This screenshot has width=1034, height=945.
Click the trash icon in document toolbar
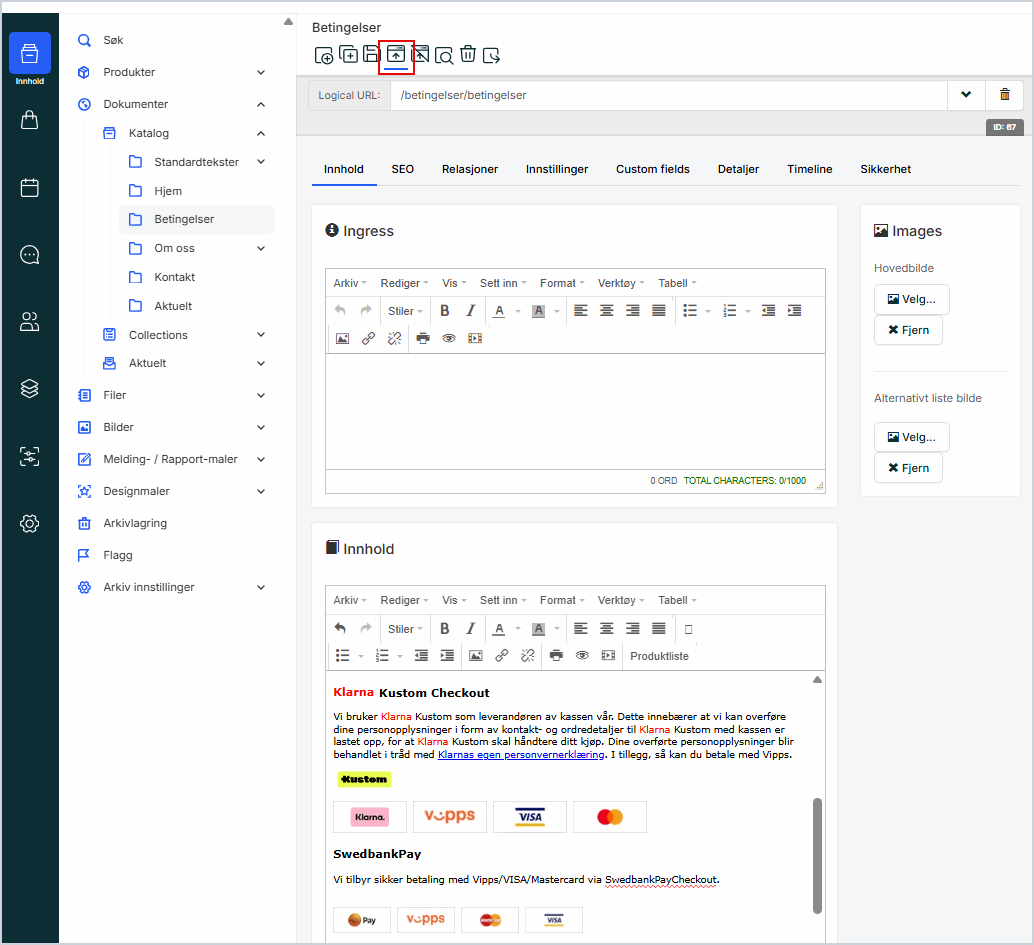pyautogui.click(x=467, y=55)
